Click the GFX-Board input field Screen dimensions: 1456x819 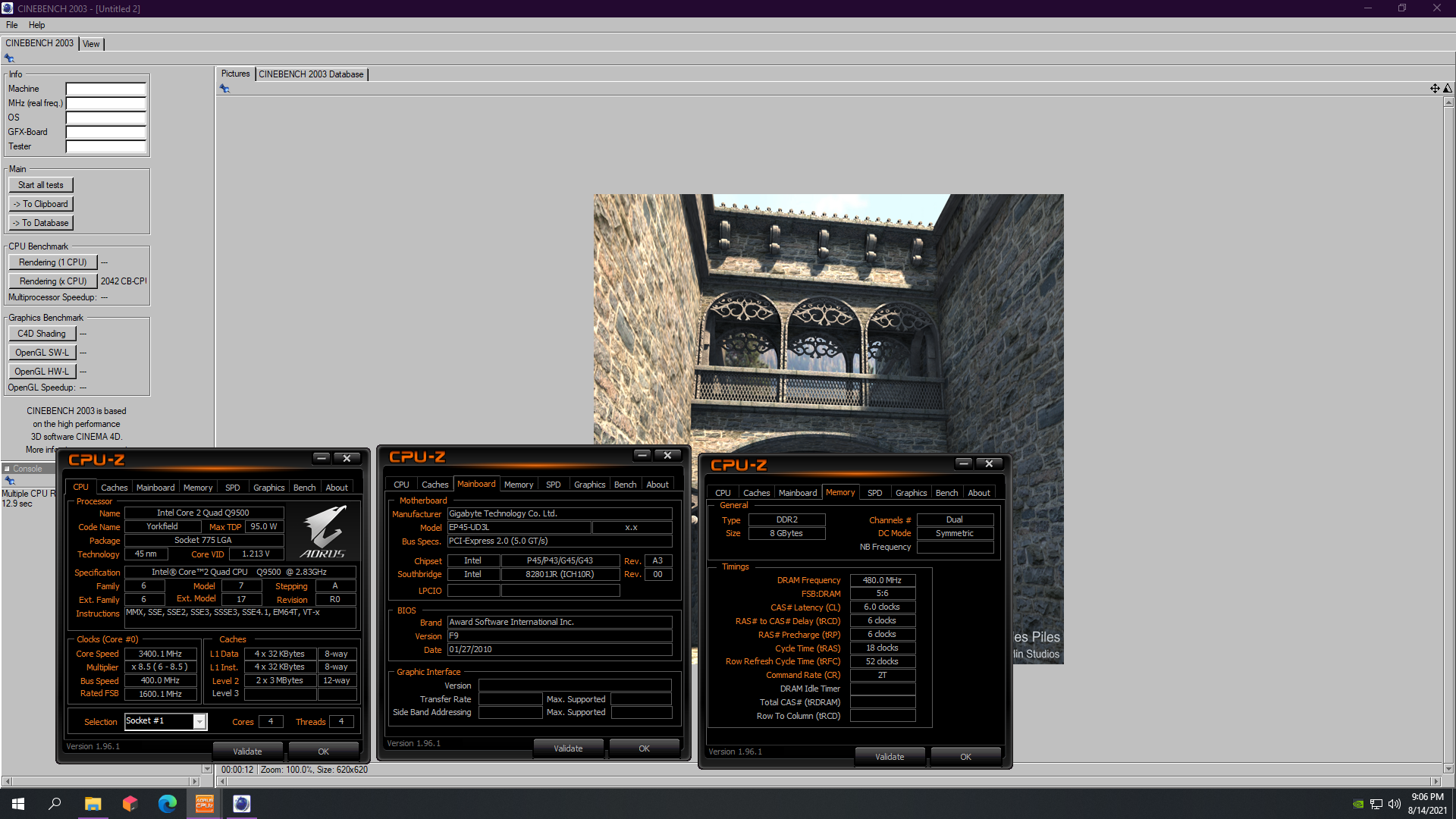(105, 132)
